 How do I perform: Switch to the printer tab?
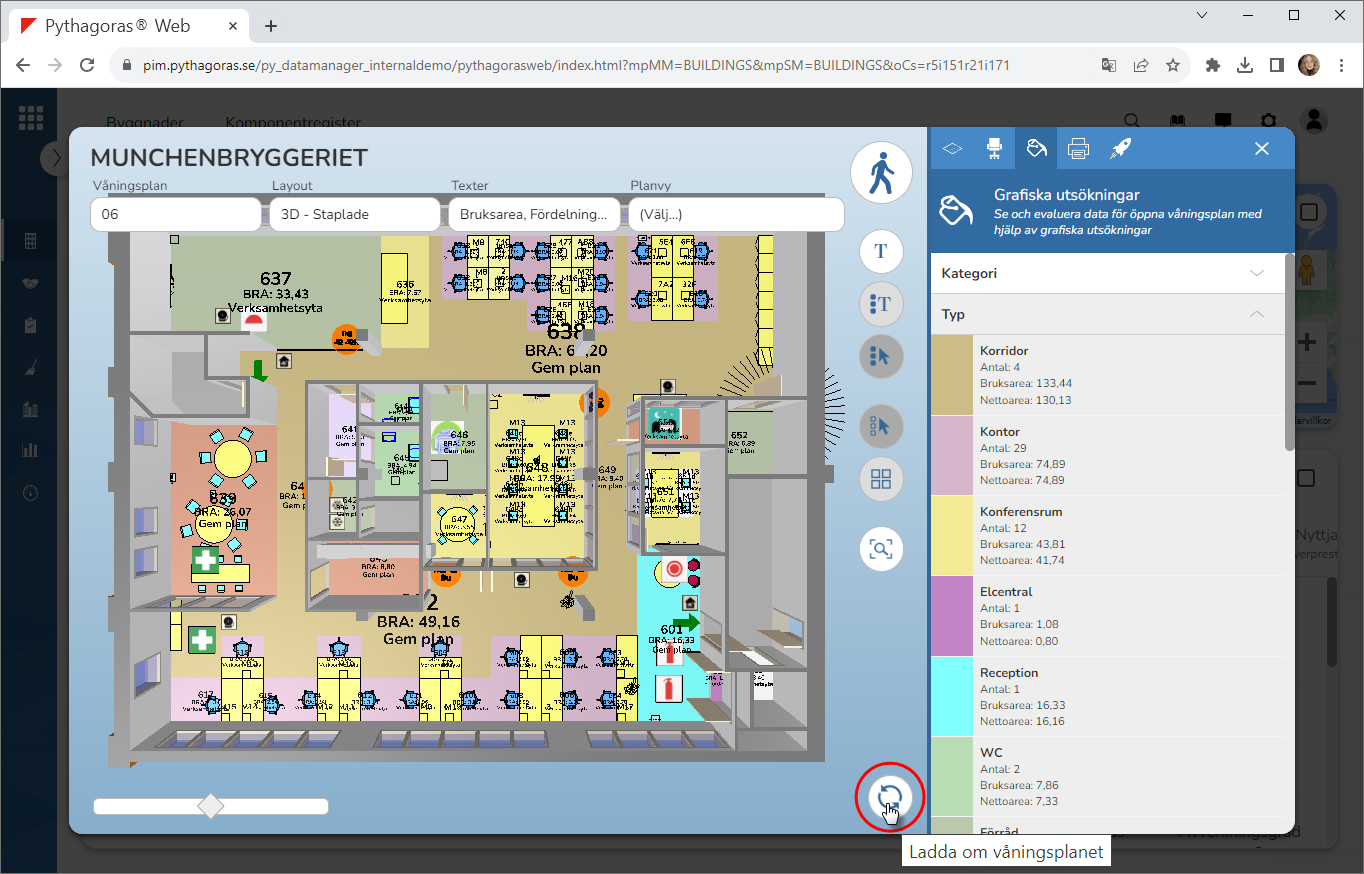1078,148
